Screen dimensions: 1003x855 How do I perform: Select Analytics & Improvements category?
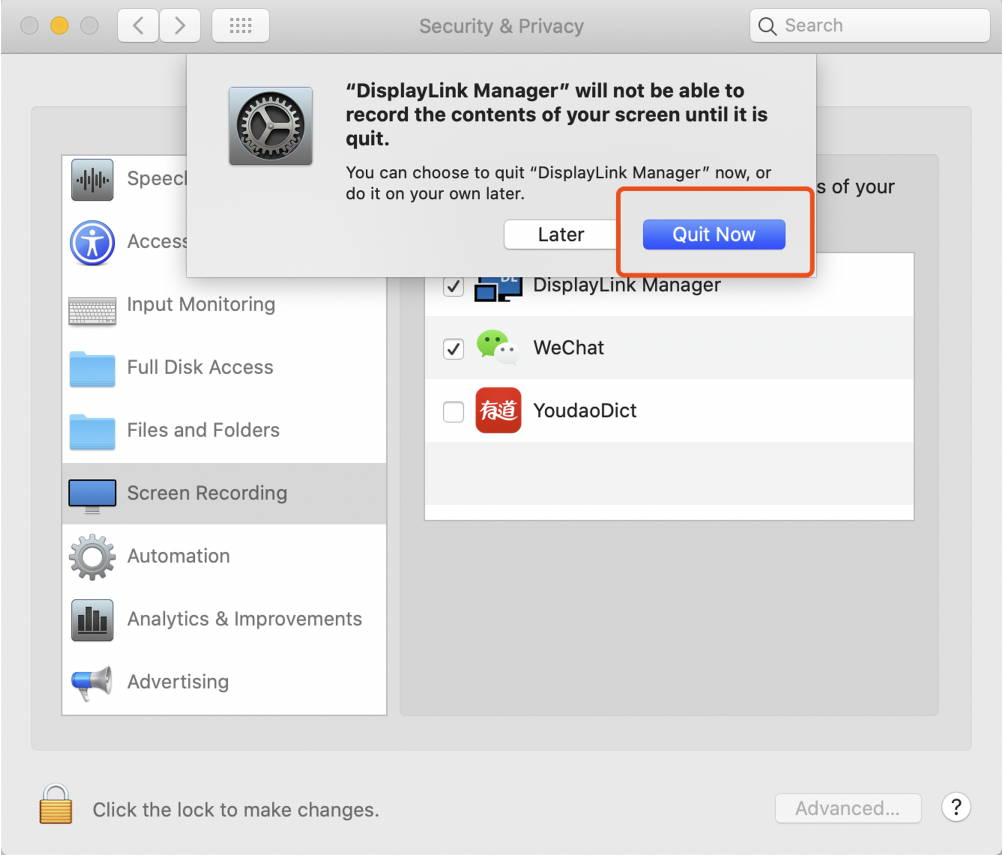point(224,619)
